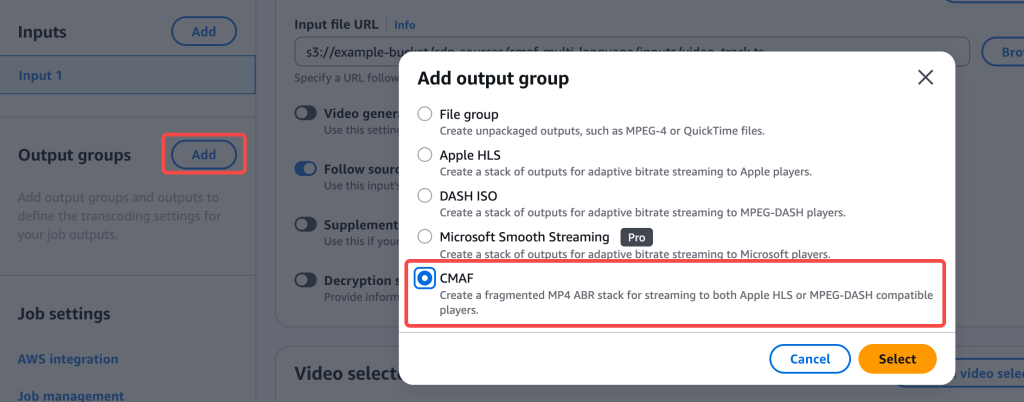Close the Add output group dialog
Screen dimensions: 1024x402
925,78
